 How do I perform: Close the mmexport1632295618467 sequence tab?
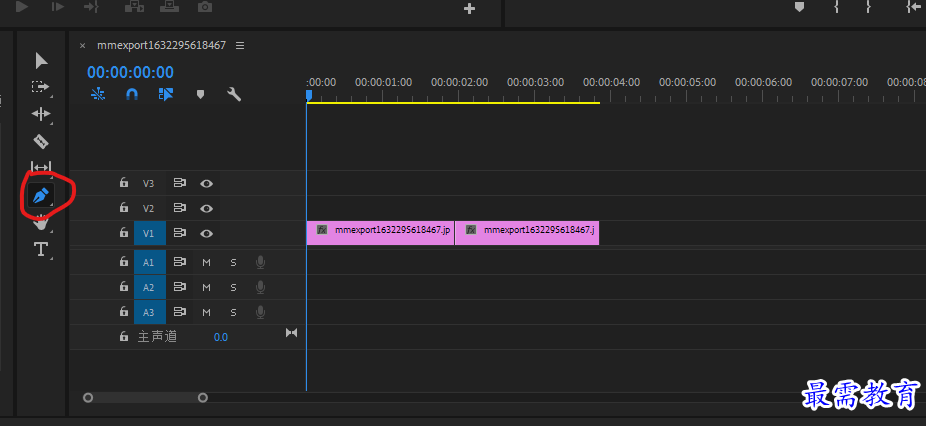point(83,45)
